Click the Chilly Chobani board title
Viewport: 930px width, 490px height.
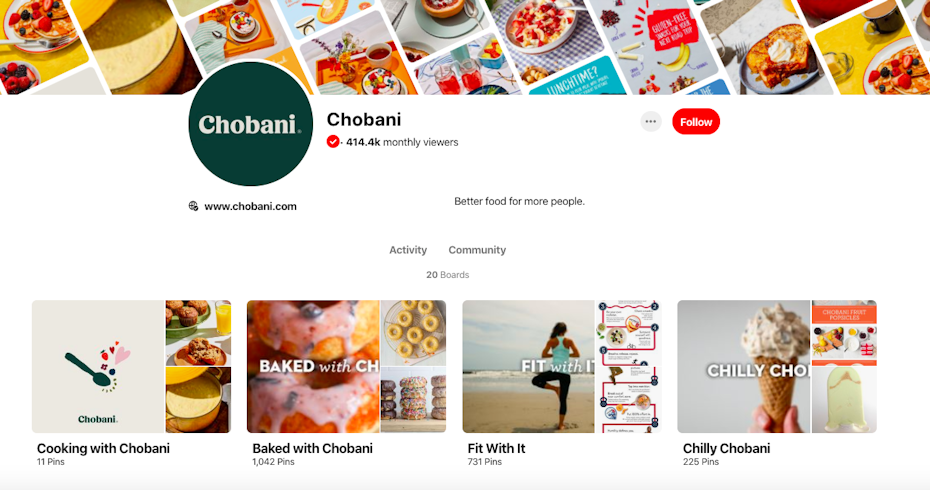(x=727, y=448)
